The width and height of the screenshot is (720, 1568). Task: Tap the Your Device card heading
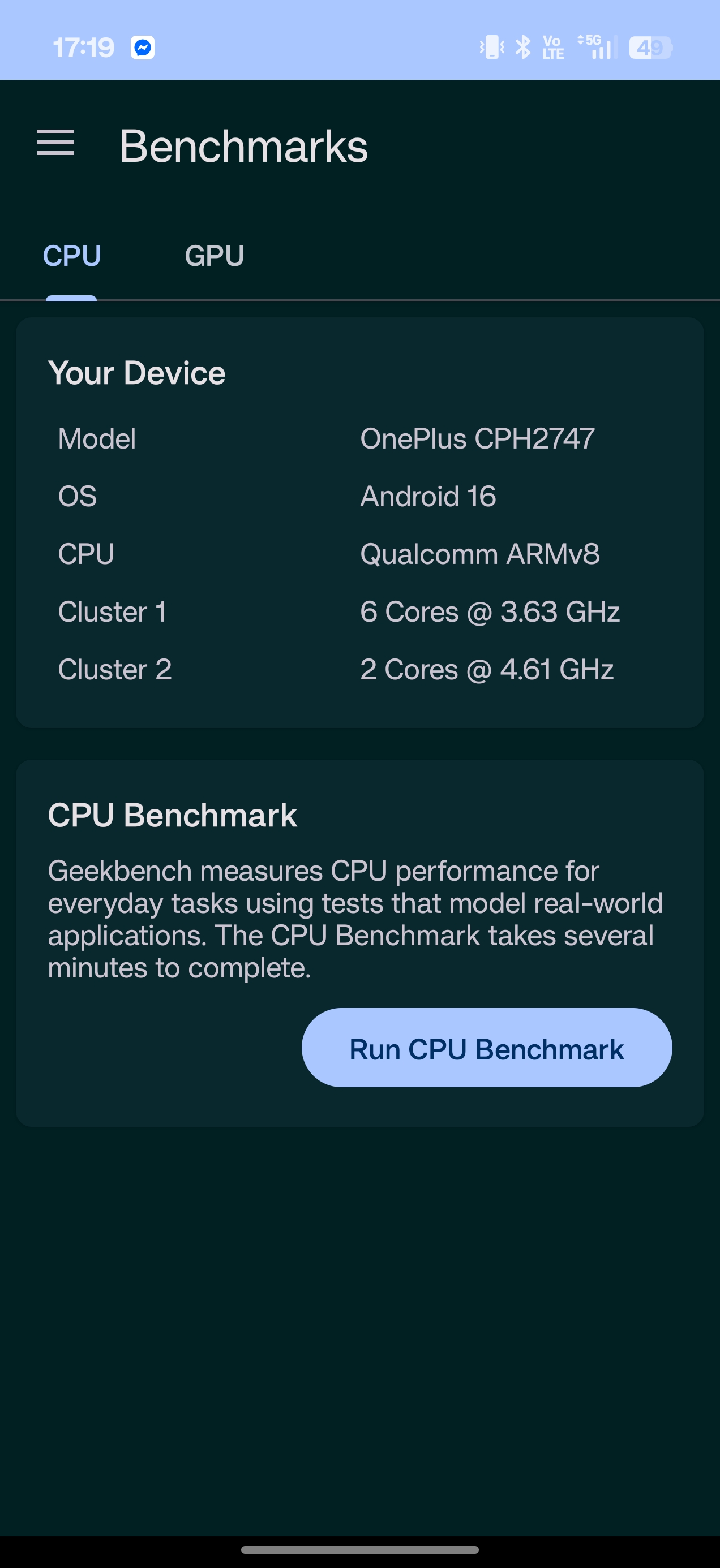[136, 373]
